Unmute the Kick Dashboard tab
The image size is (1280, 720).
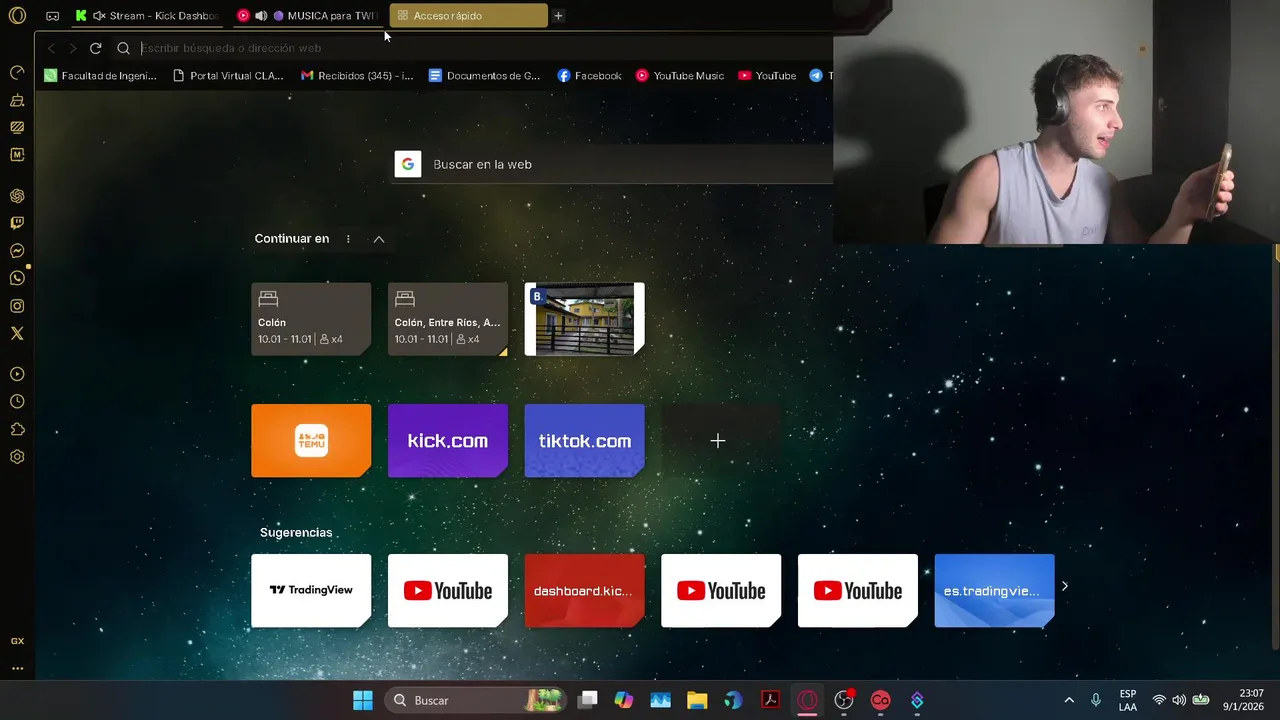tap(99, 16)
